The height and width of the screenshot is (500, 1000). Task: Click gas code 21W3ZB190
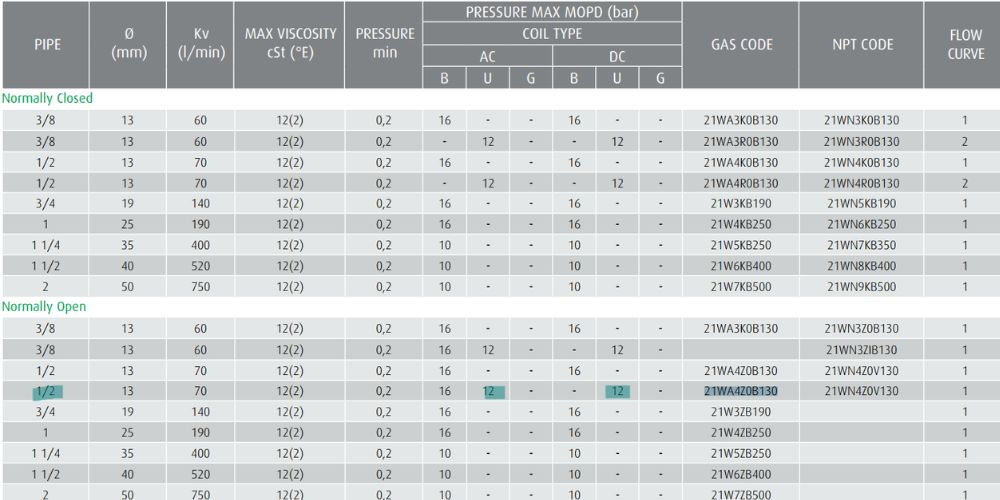pyautogui.click(x=741, y=411)
